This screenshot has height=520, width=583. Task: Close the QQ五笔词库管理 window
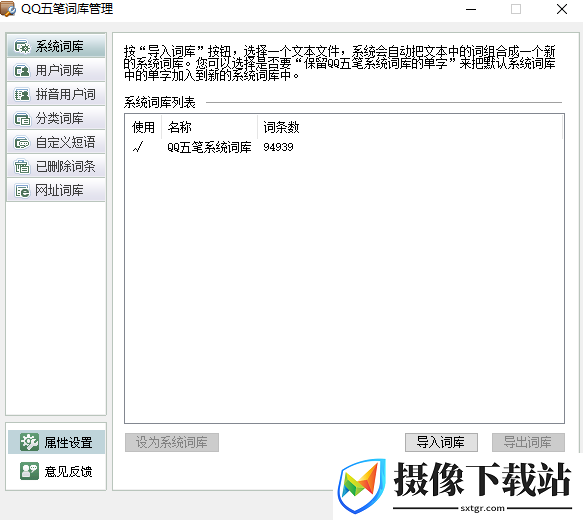562,9
